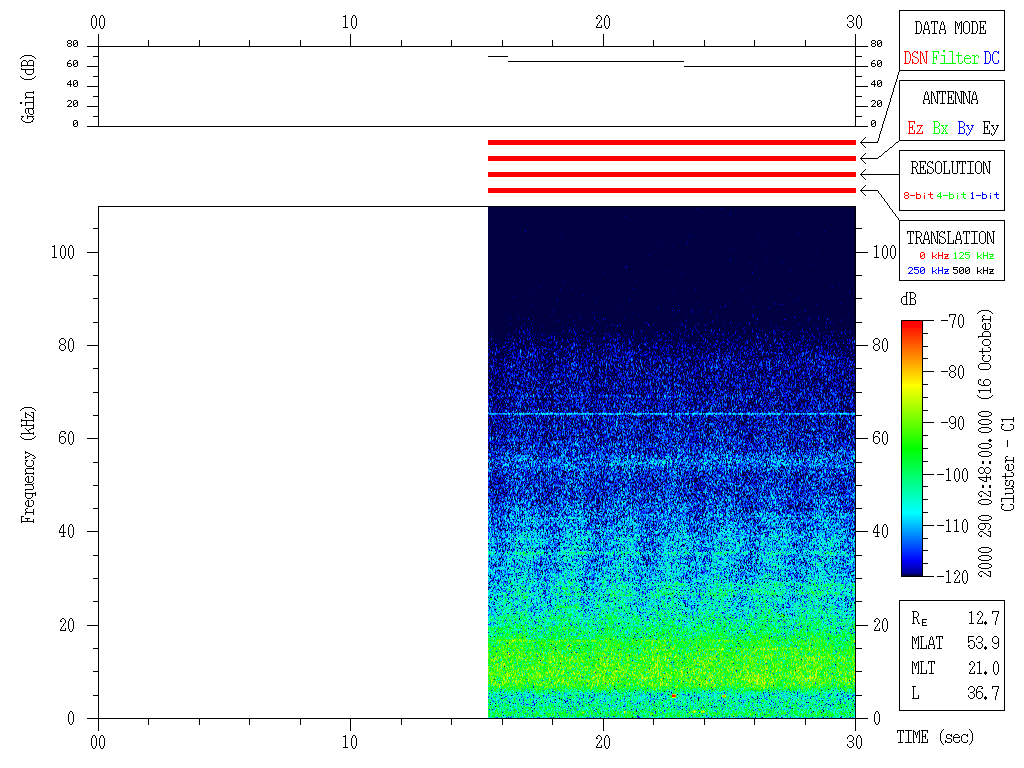
Task: Click the horizontal line near 65 kHz
Action: [x=671, y=413]
